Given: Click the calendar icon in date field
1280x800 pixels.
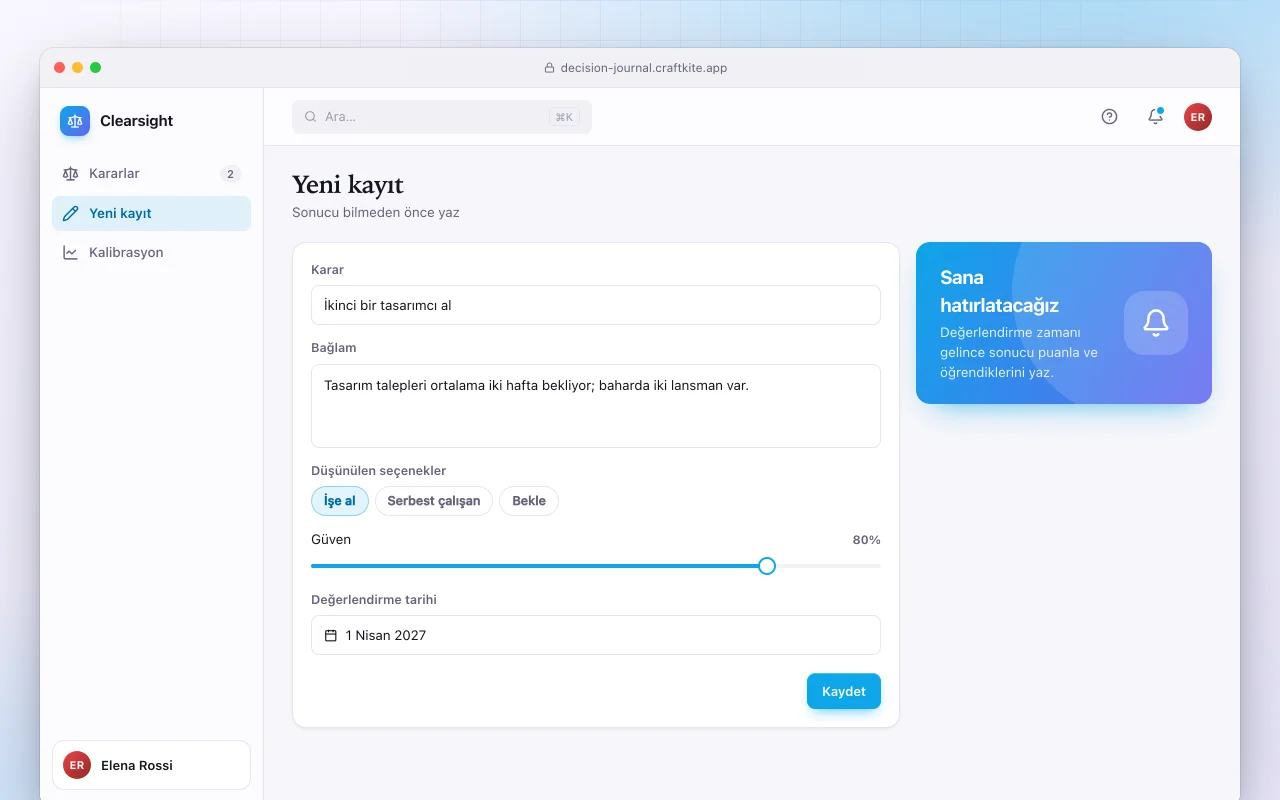Looking at the screenshot, I should pyautogui.click(x=331, y=635).
